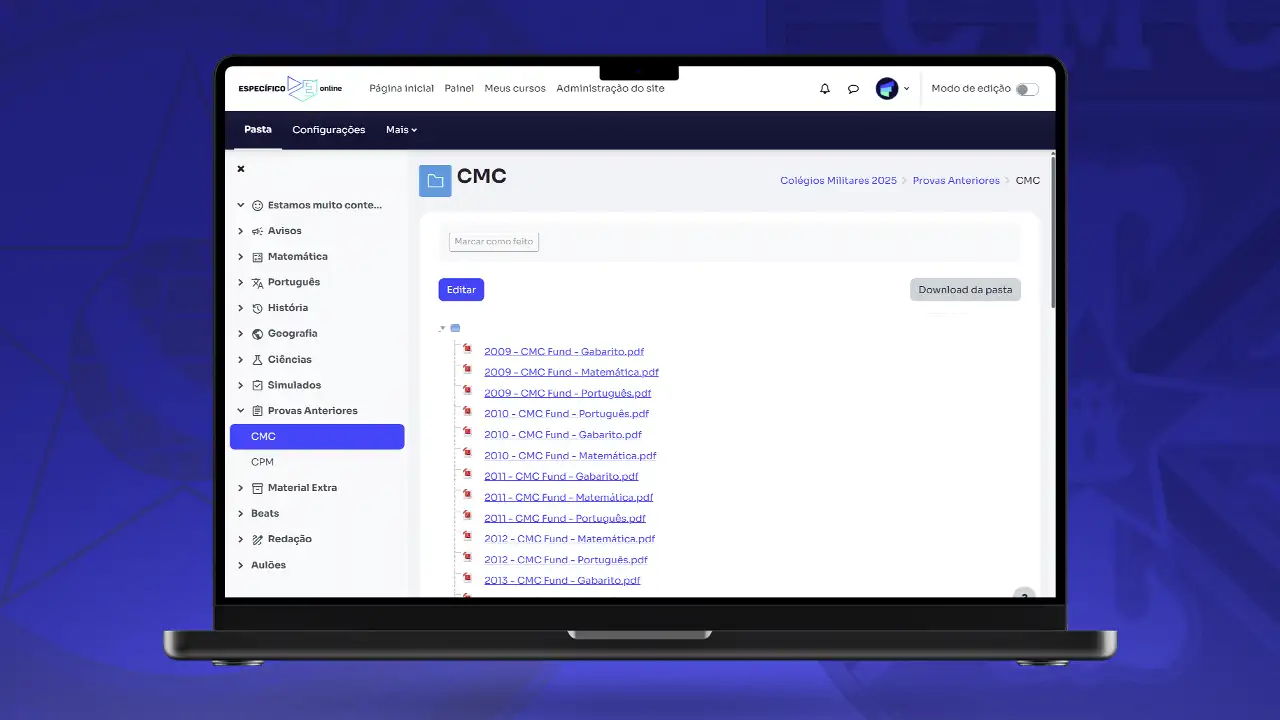The image size is (1280, 720).
Task: Click the user profile avatar
Action: (x=887, y=89)
